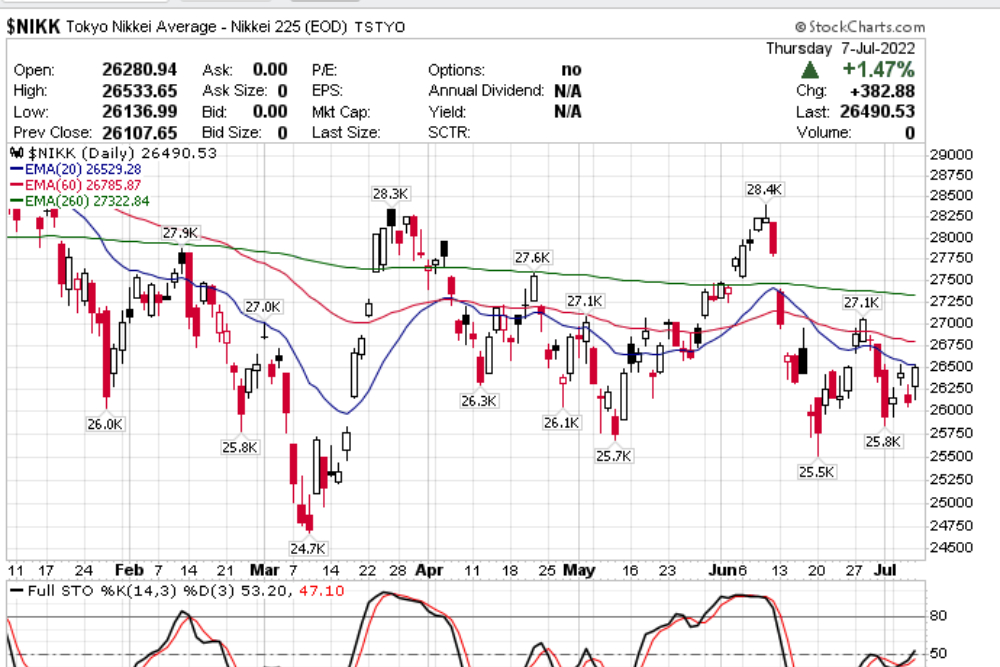Select the 25.7K low price label
This screenshot has height=667, width=1000.
pyautogui.click(x=614, y=456)
